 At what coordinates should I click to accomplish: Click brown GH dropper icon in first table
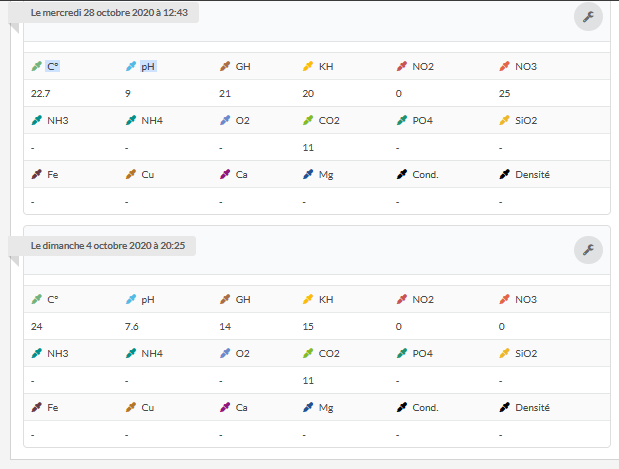(x=225, y=66)
